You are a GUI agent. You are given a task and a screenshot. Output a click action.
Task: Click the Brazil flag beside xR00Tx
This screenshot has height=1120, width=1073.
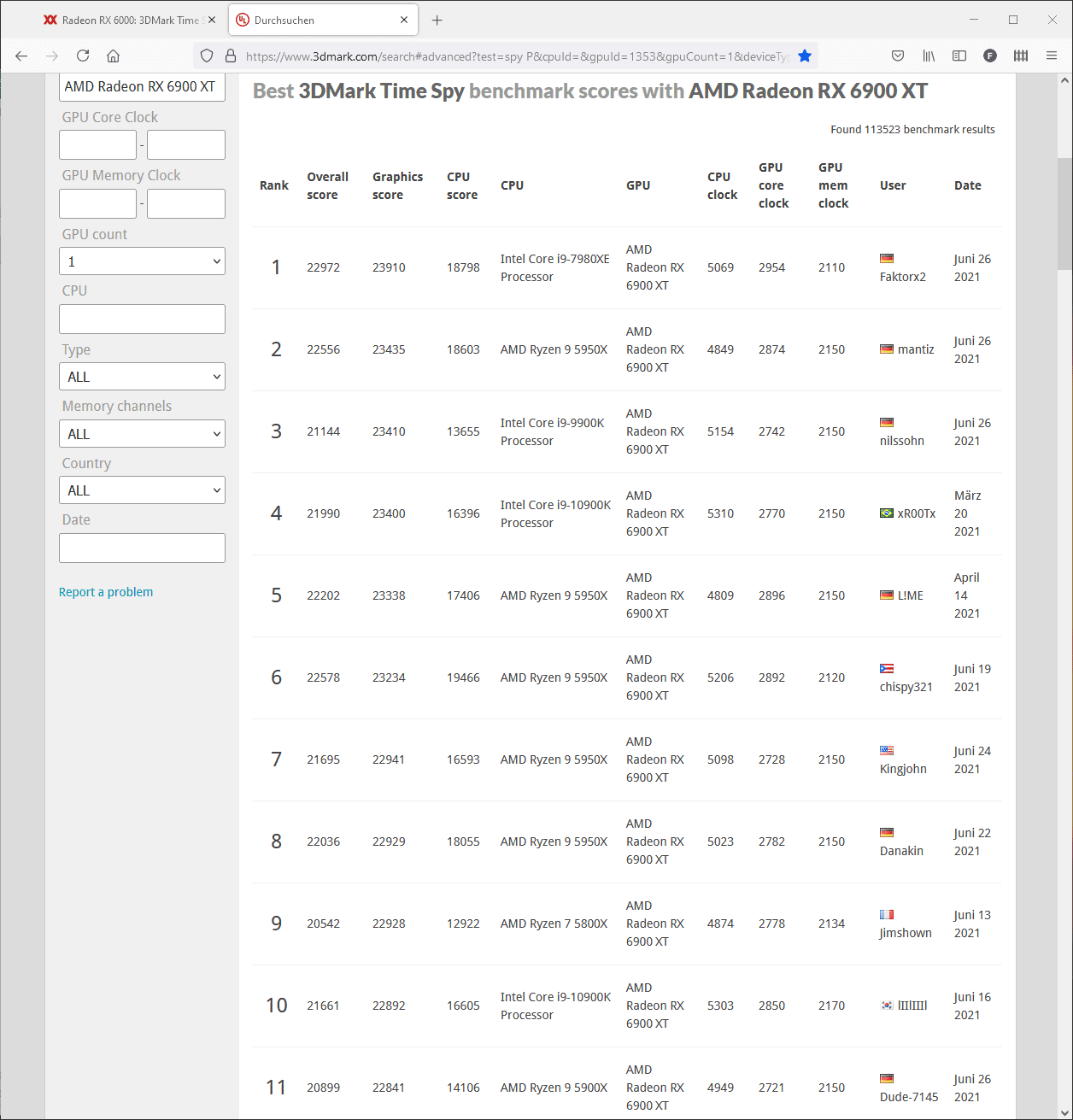[887, 513]
